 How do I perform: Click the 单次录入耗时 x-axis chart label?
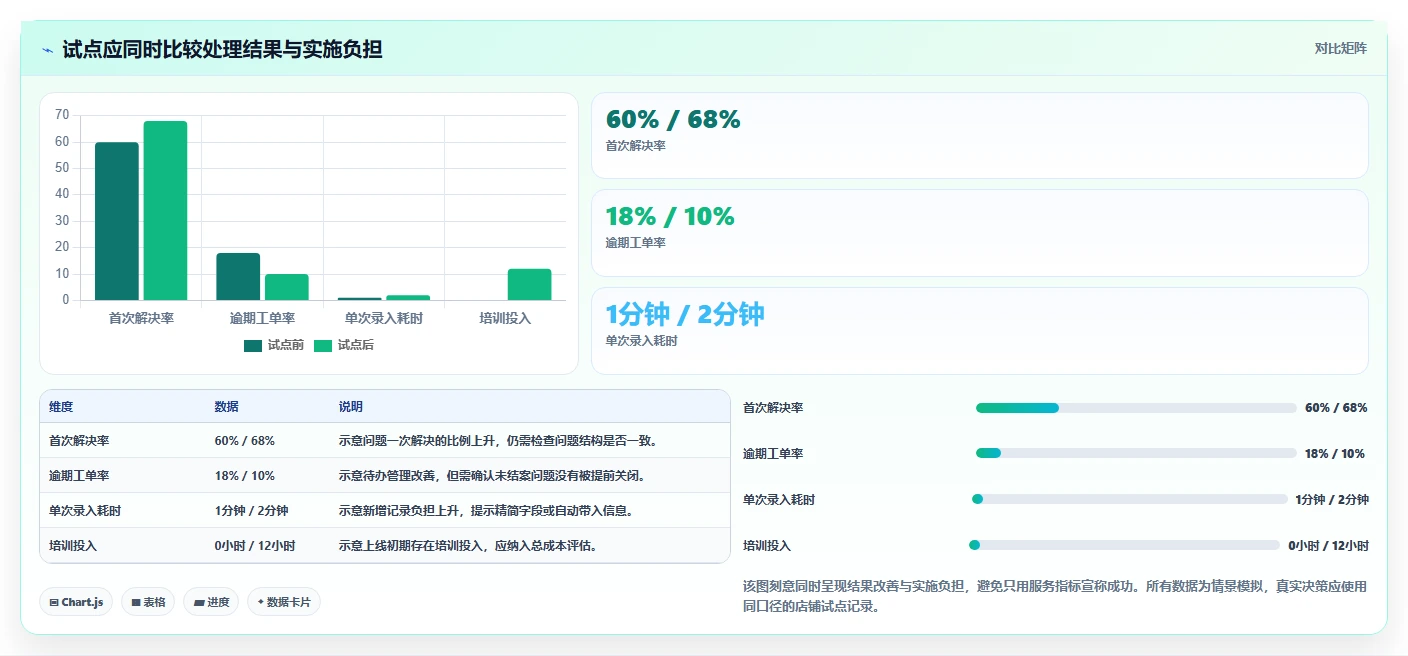[x=383, y=318]
